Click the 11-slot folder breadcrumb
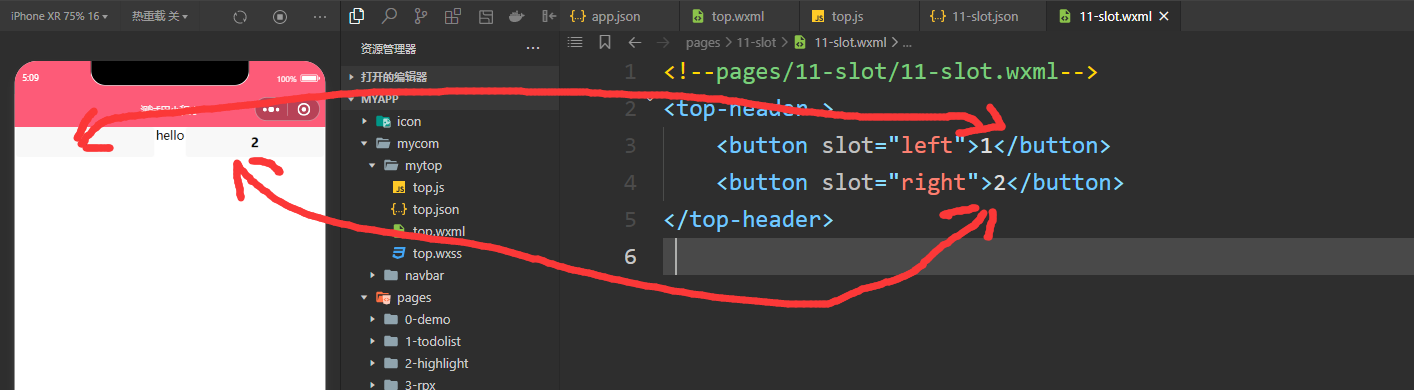Viewport: 1414px width, 390px height. [755, 42]
